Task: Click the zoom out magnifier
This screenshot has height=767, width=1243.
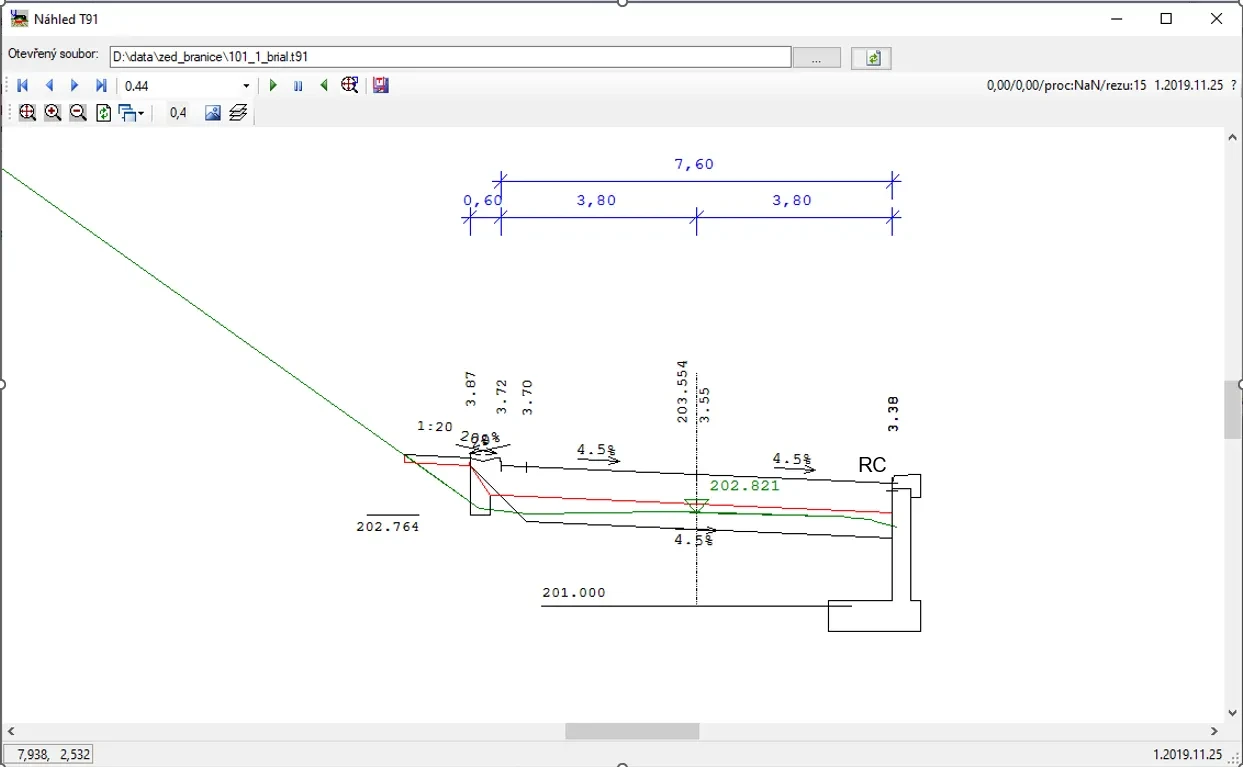Action: point(78,113)
